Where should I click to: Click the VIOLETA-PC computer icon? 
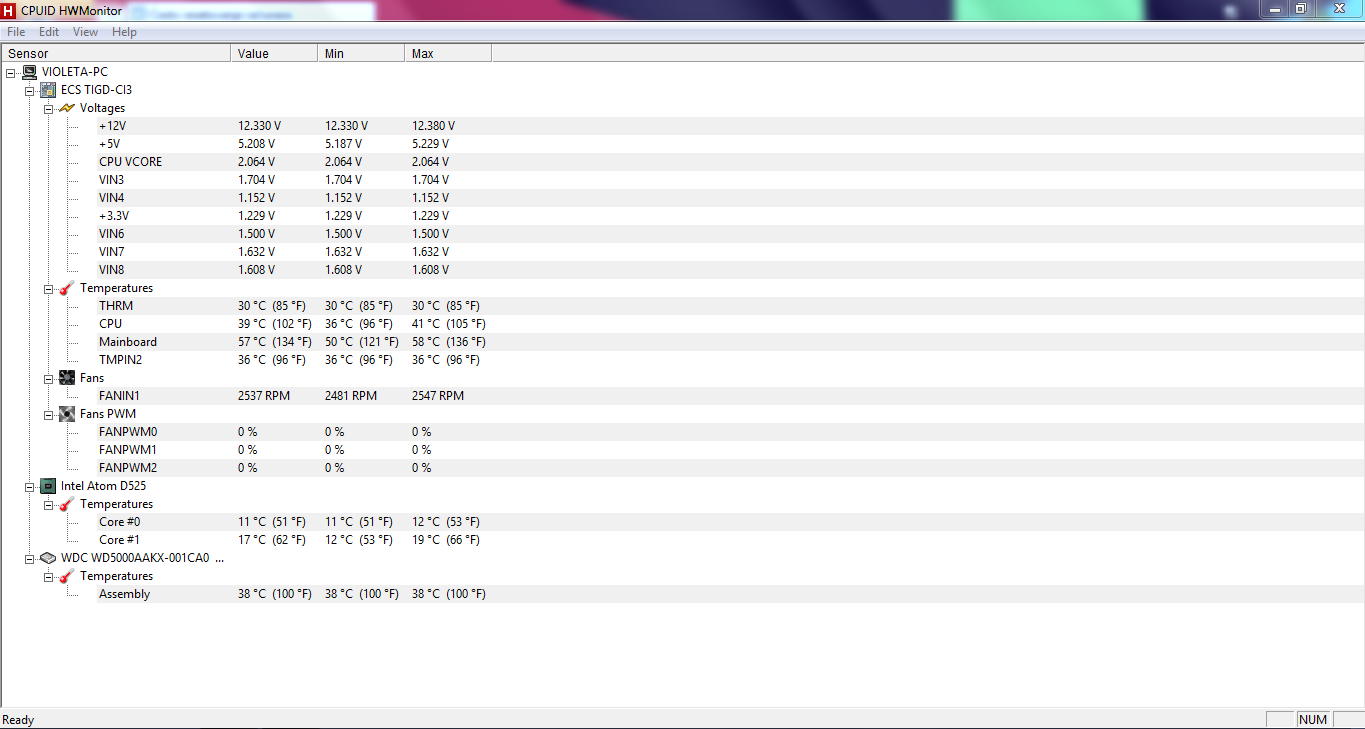[x=30, y=72]
